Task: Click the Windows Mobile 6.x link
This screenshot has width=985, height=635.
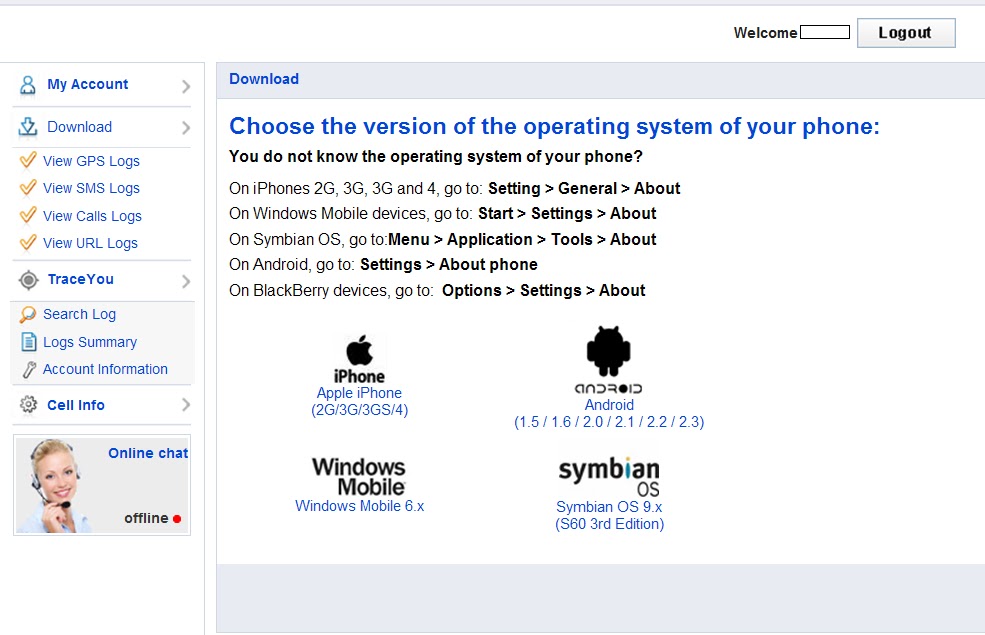Action: [x=359, y=506]
